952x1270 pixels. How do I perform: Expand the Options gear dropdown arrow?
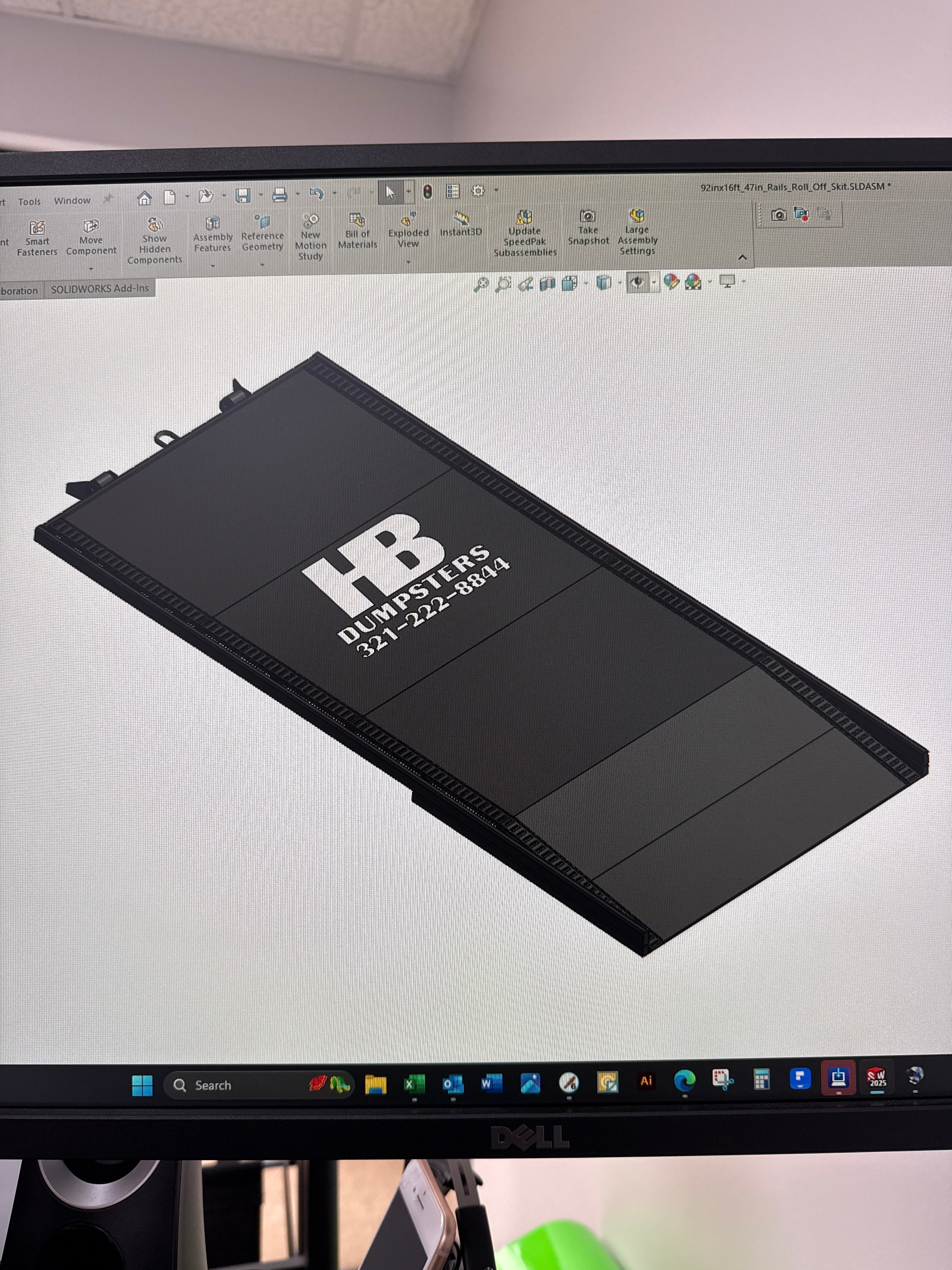pos(496,190)
